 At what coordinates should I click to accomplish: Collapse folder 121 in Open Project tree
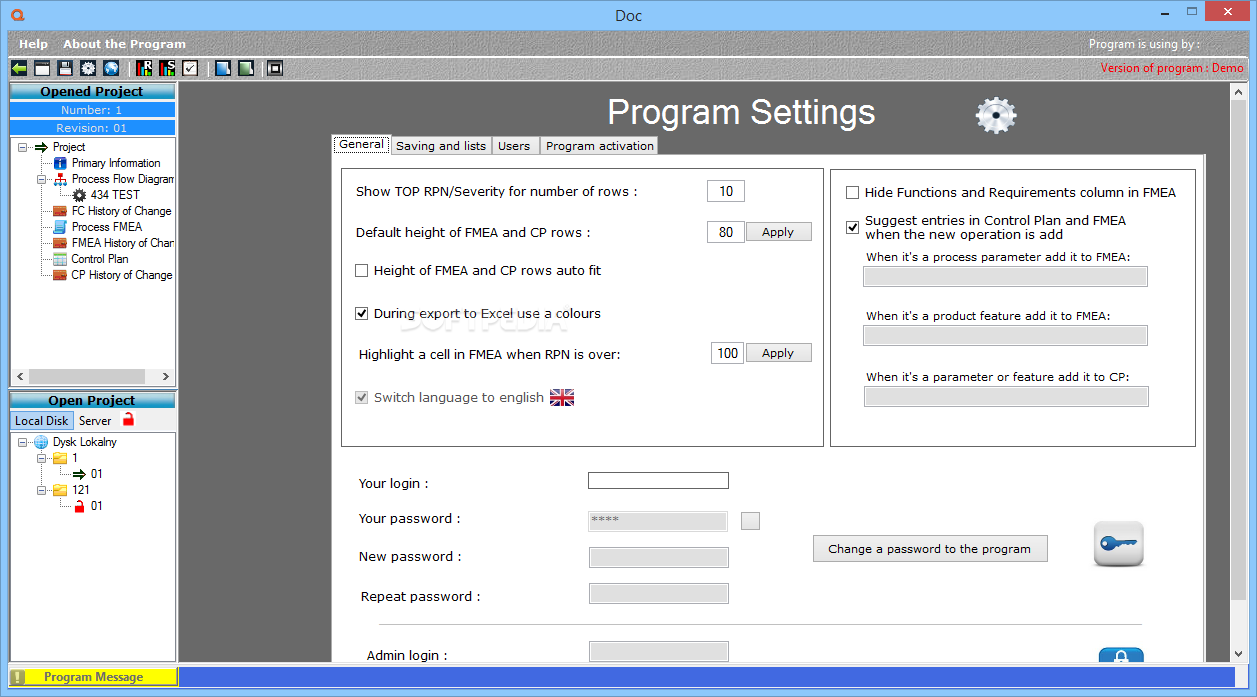tap(42, 490)
